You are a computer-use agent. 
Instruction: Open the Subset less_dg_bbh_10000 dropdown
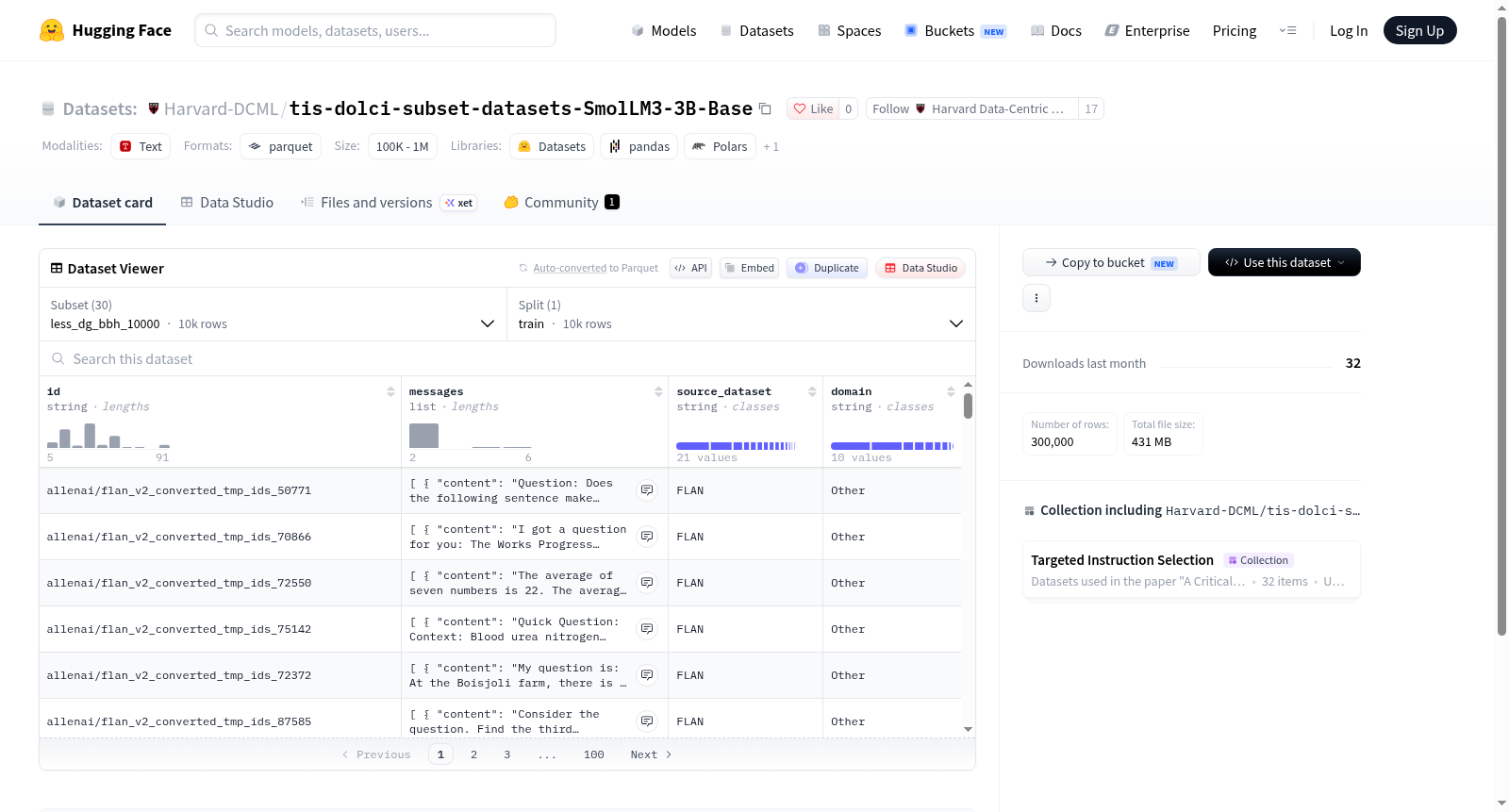pyautogui.click(x=273, y=315)
